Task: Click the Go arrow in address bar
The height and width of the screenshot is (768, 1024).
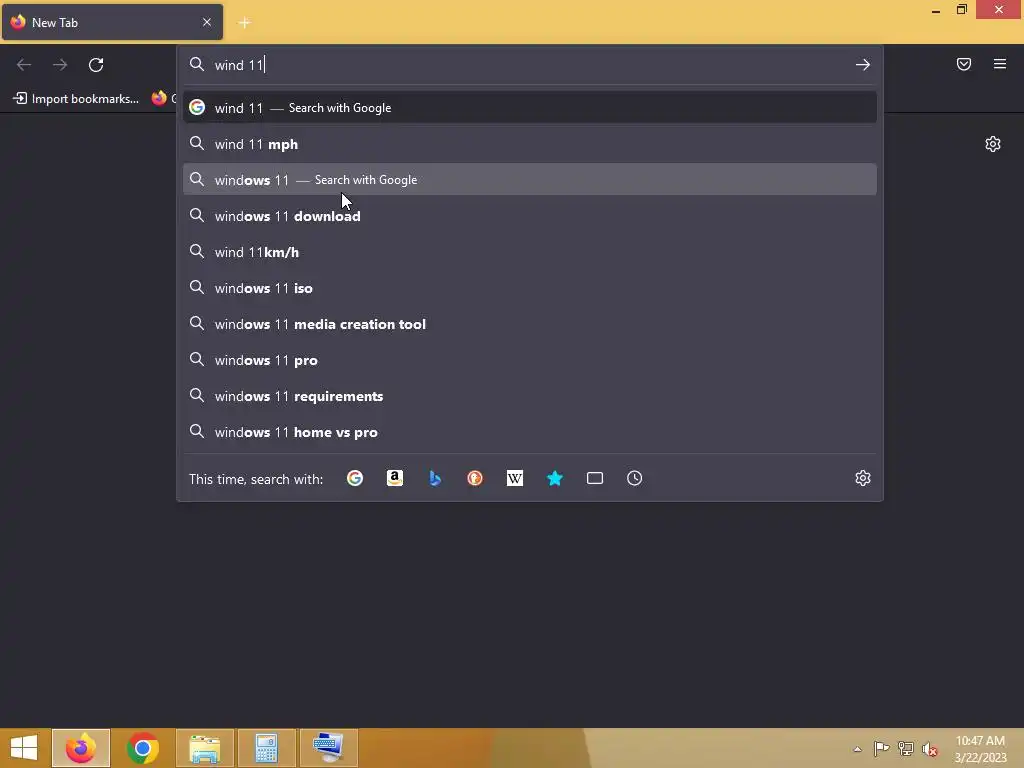Action: 863,65
